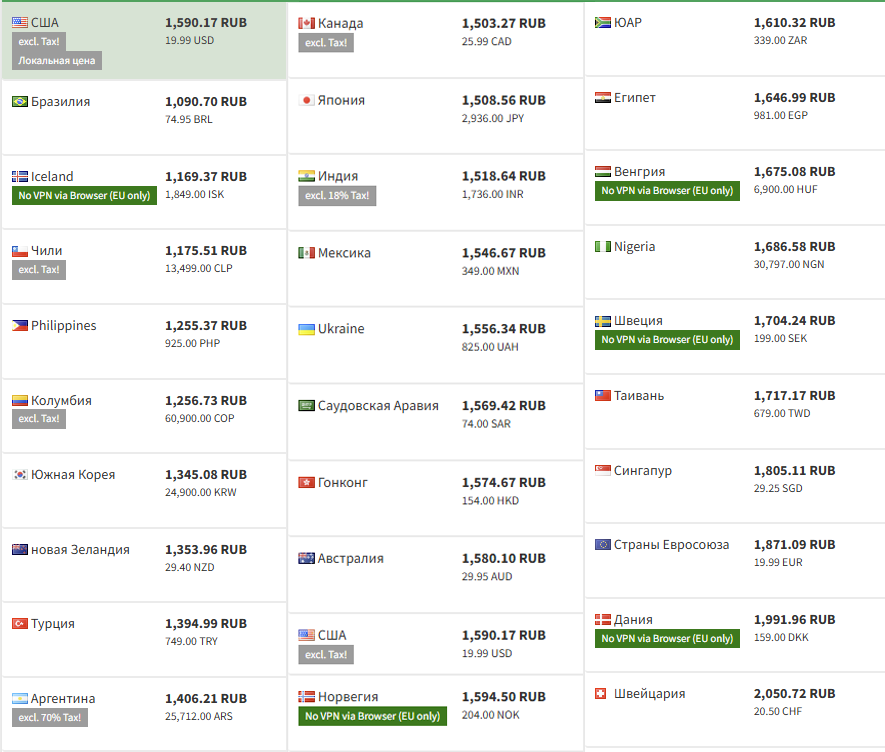Click the Saudi Arabia flag icon
Viewport: 885px width, 752px height.
[307, 405]
